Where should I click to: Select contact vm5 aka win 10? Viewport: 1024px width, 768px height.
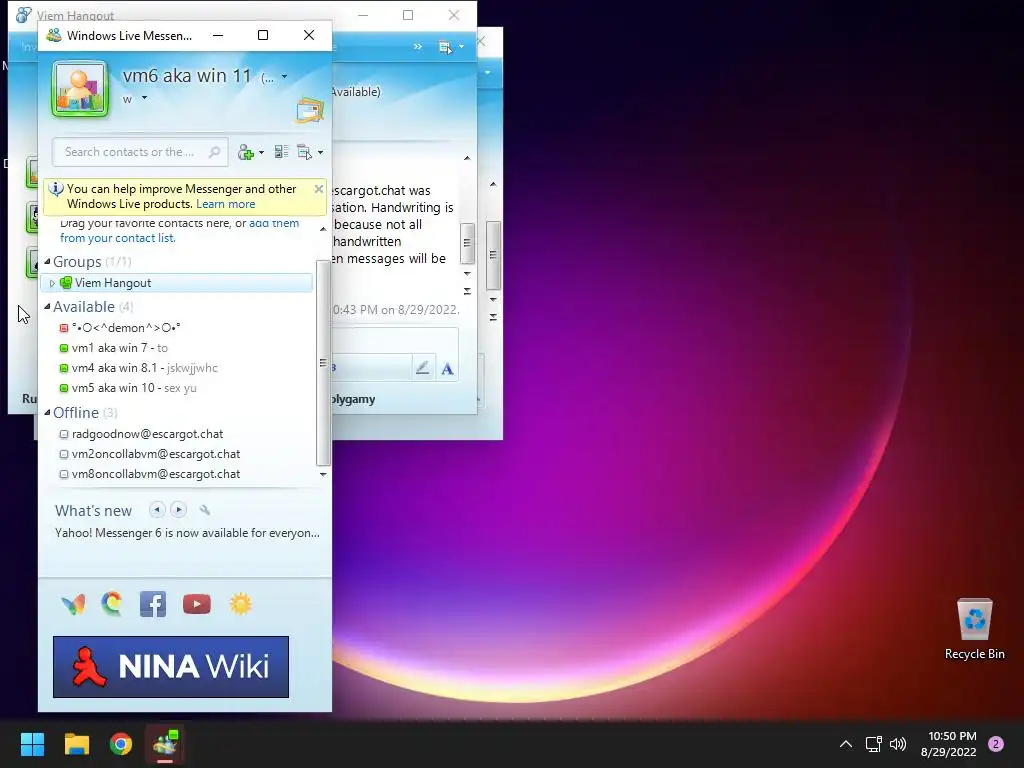(x=134, y=388)
